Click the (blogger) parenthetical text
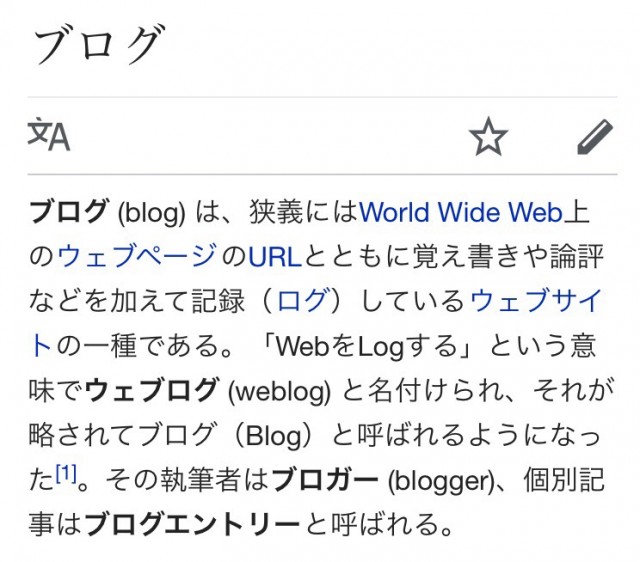640x562 pixels. coord(441,478)
